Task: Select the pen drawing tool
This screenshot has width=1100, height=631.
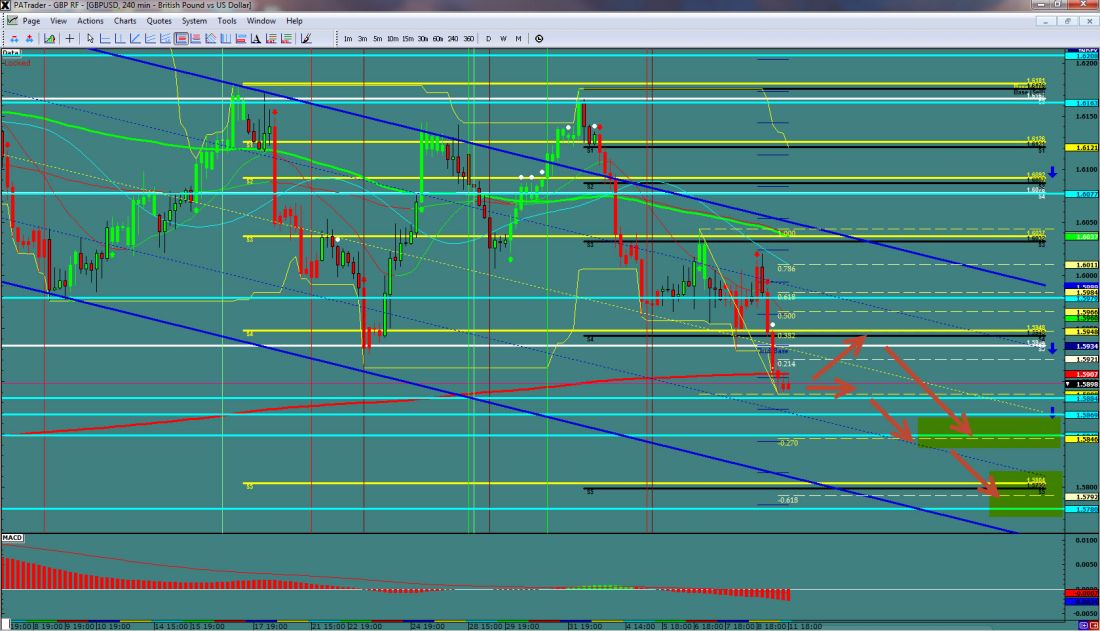Action: click(308, 39)
